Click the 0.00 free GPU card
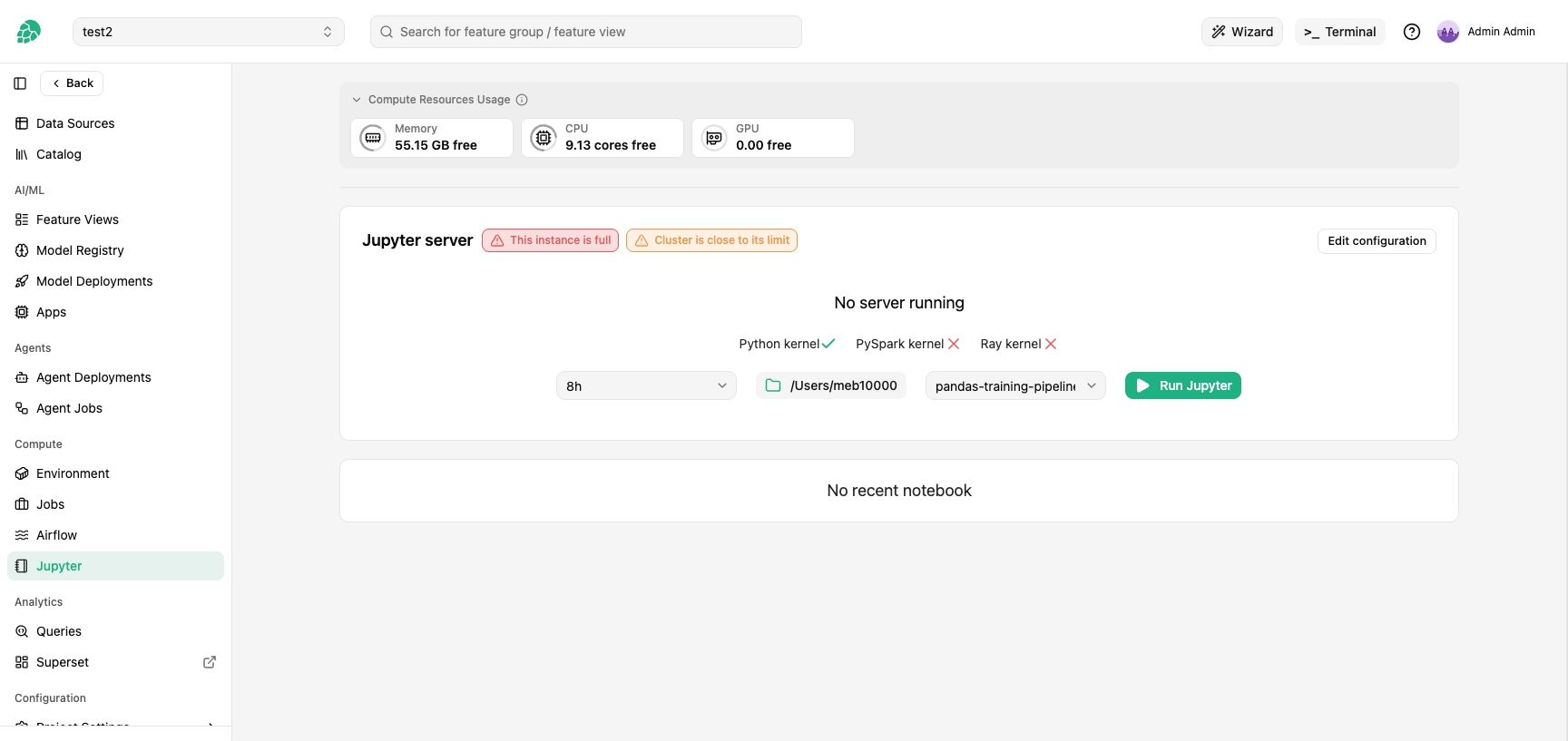1568x741 pixels. 773,138
